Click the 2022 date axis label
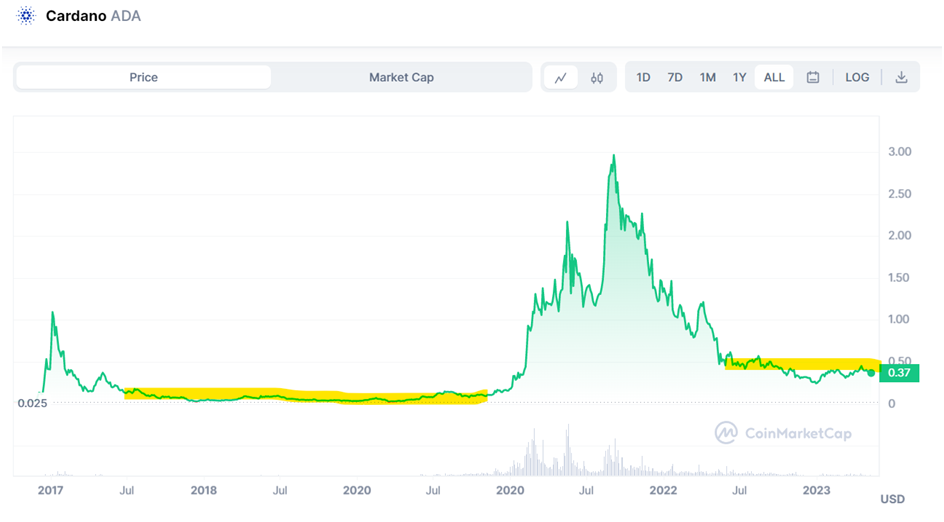The height and width of the screenshot is (522, 944). pyautogui.click(x=663, y=490)
